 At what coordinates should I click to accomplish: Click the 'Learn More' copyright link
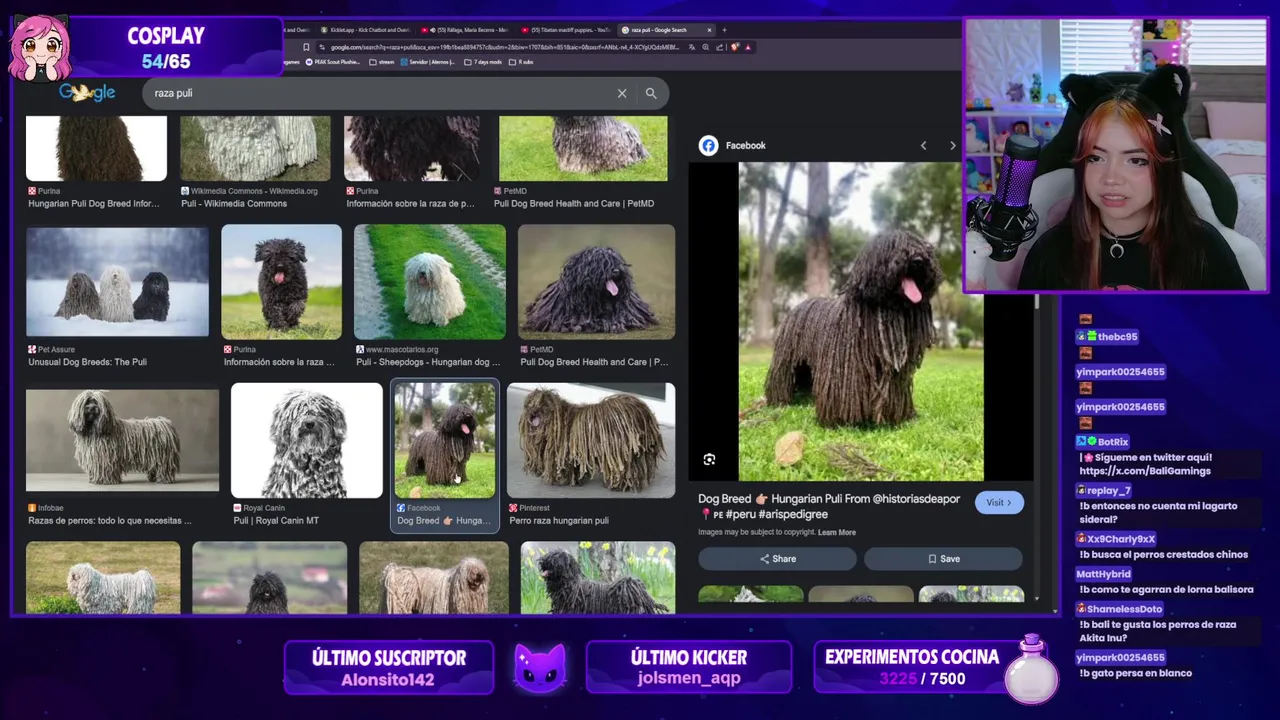click(837, 532)
